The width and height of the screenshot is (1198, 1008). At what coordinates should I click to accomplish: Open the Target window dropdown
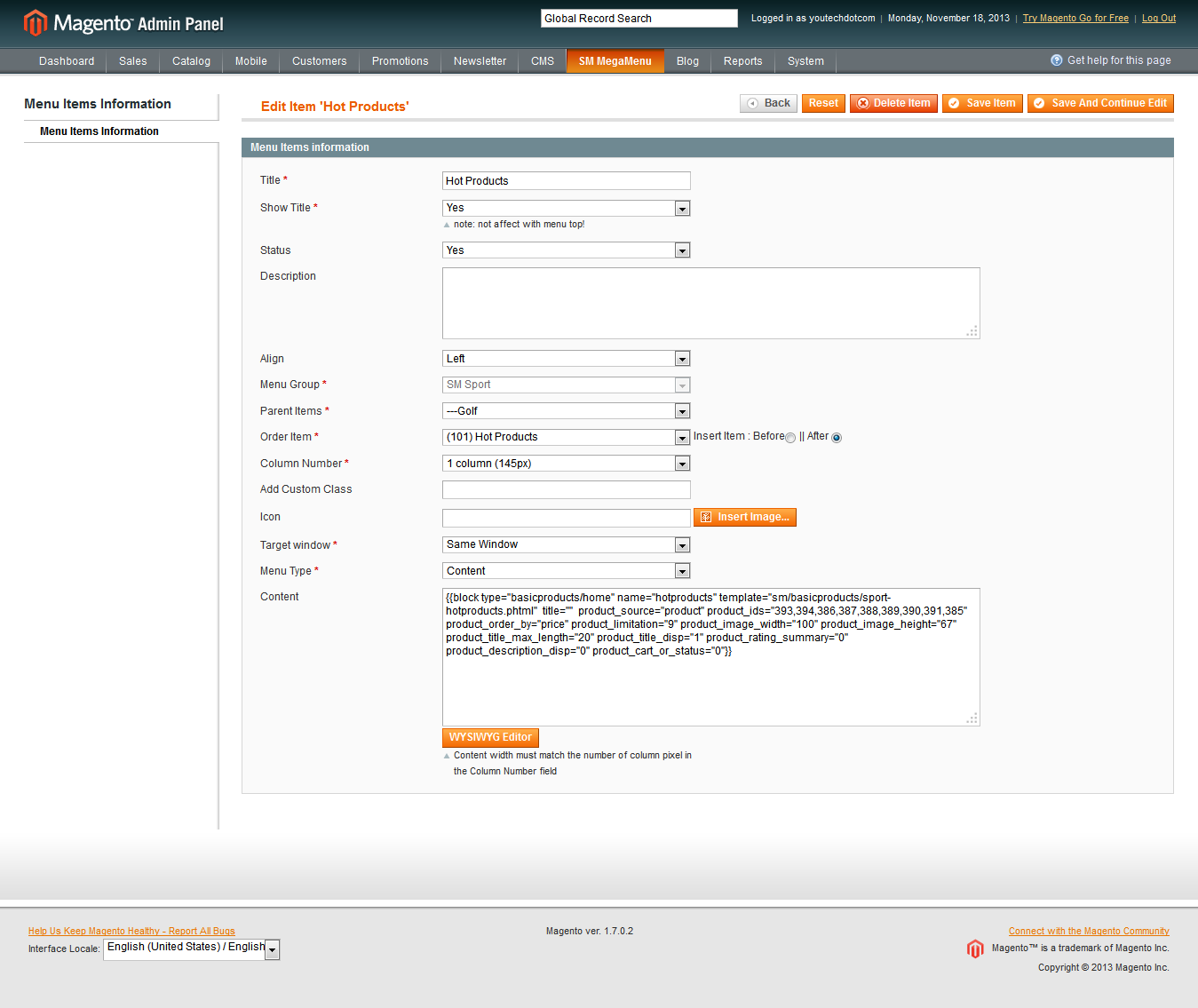[x=567, y=544]
